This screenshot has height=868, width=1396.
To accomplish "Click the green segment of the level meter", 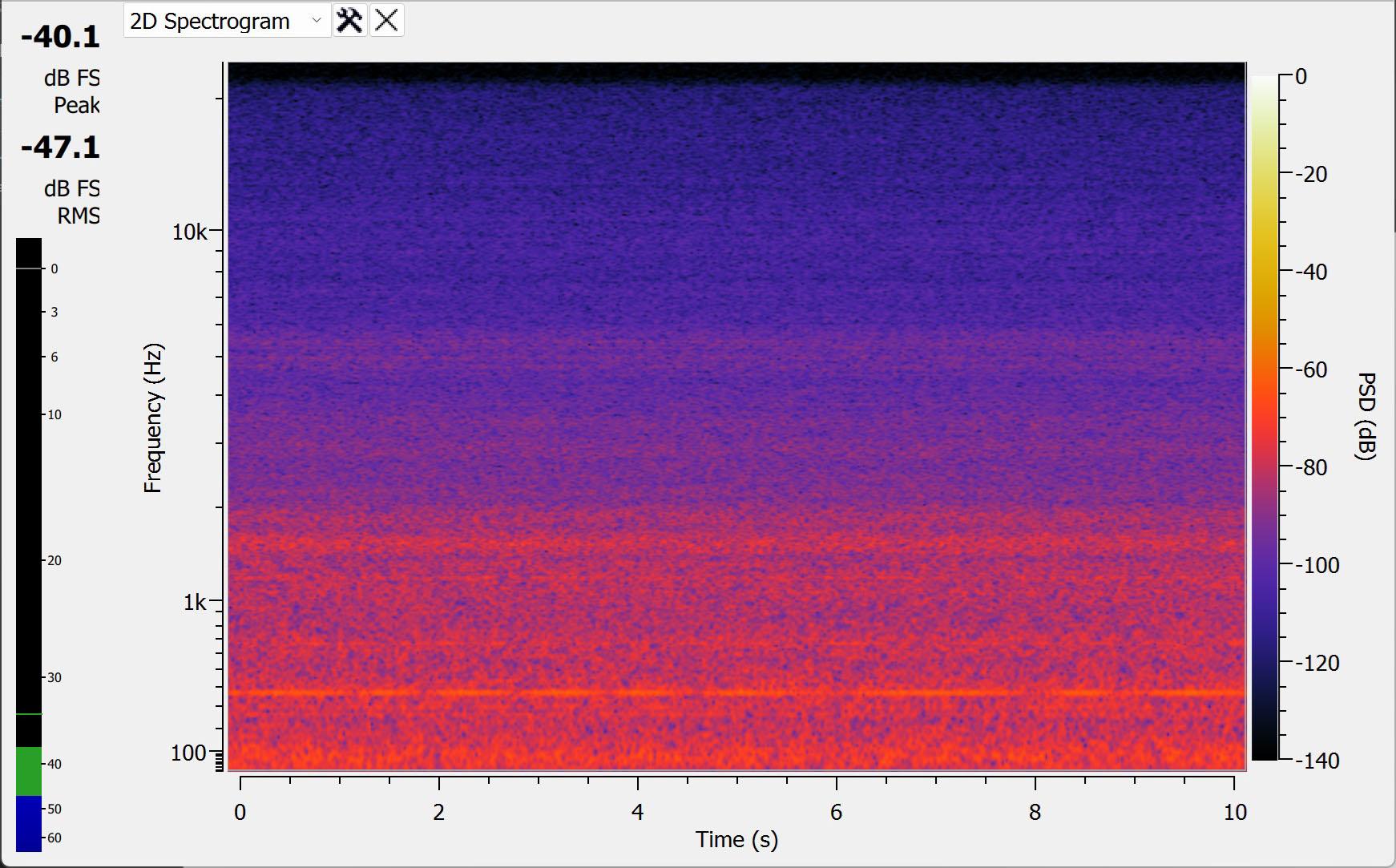I will 29,770.
